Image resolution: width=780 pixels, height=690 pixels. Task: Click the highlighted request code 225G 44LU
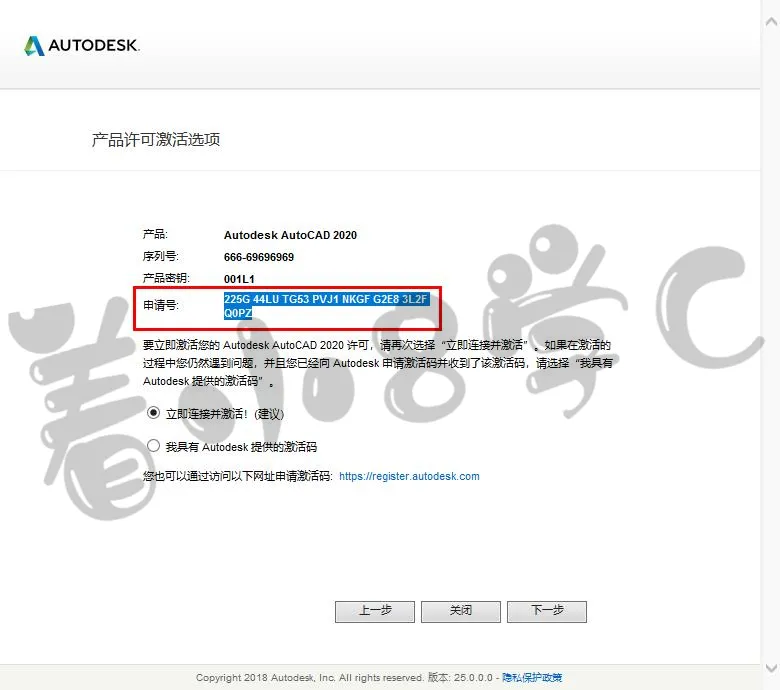tap(326, 299)
